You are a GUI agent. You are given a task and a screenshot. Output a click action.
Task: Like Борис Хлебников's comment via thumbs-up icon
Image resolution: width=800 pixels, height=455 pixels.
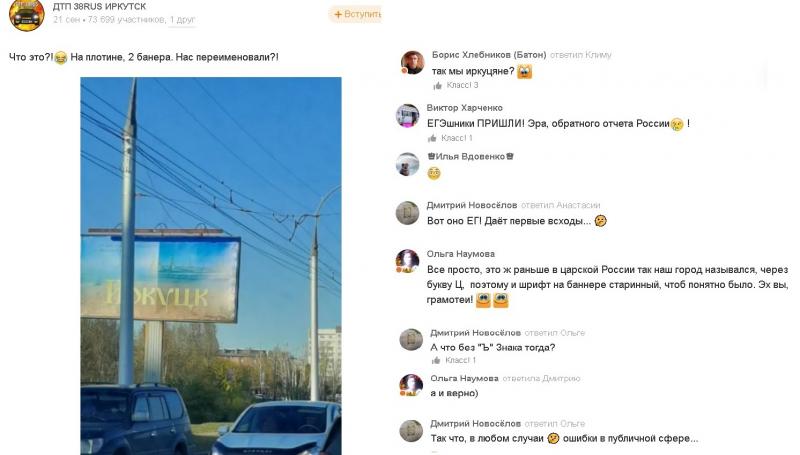point(437,86)
